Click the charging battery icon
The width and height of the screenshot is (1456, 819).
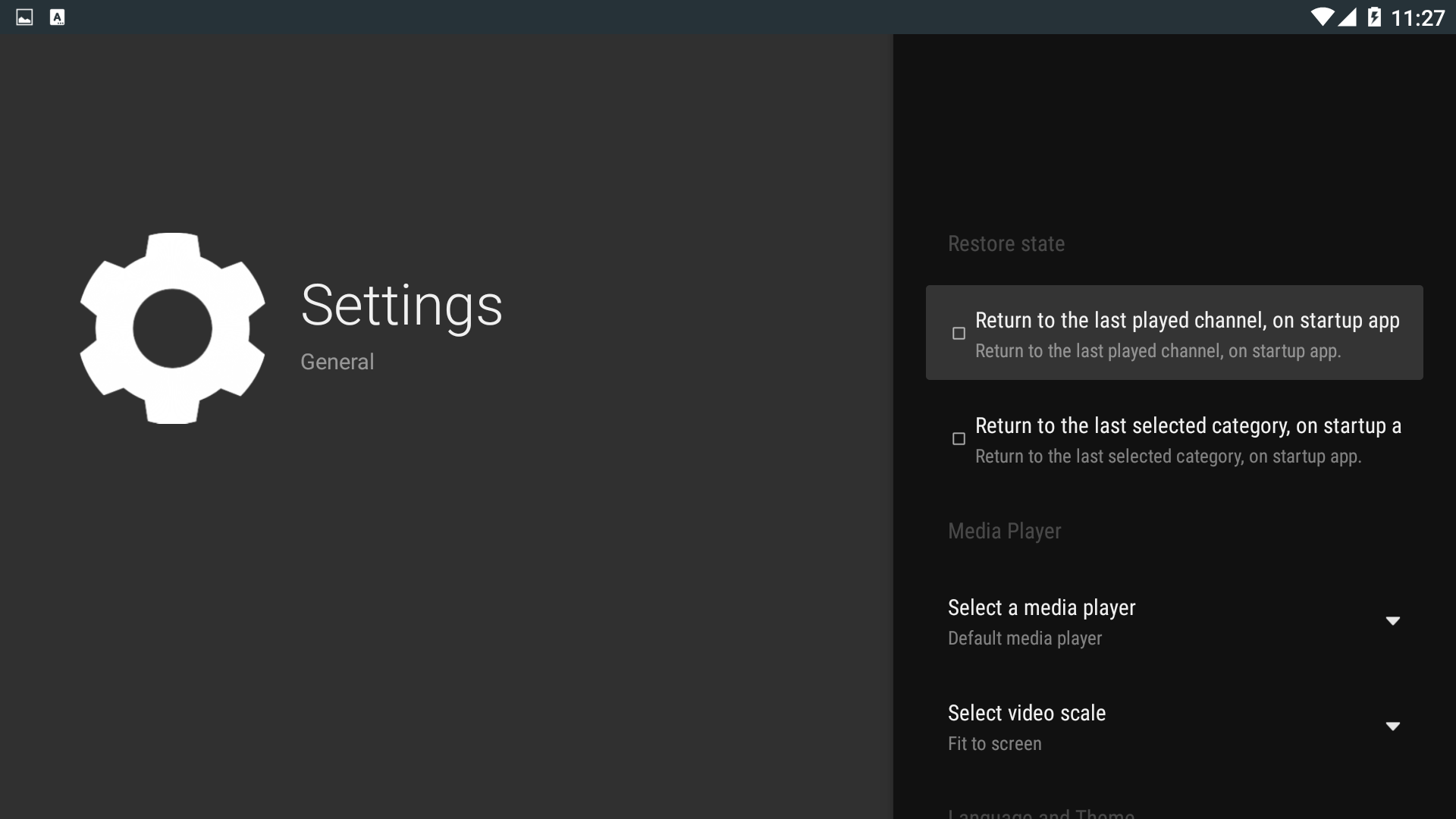(1376, 17)
